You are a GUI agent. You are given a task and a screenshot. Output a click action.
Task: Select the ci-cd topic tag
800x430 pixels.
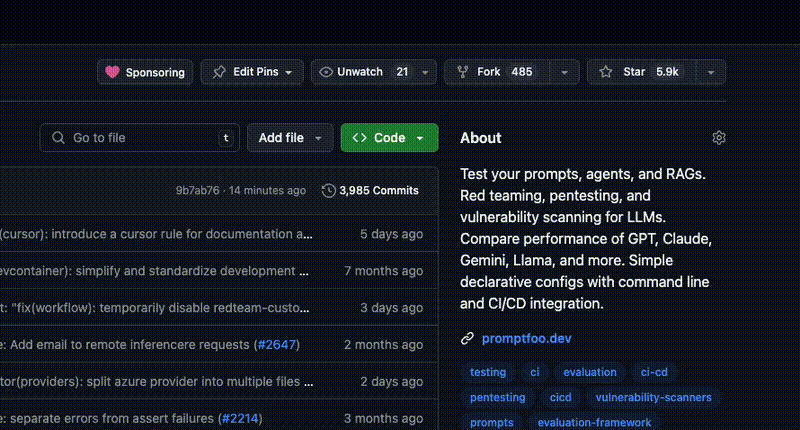[654, 372]
